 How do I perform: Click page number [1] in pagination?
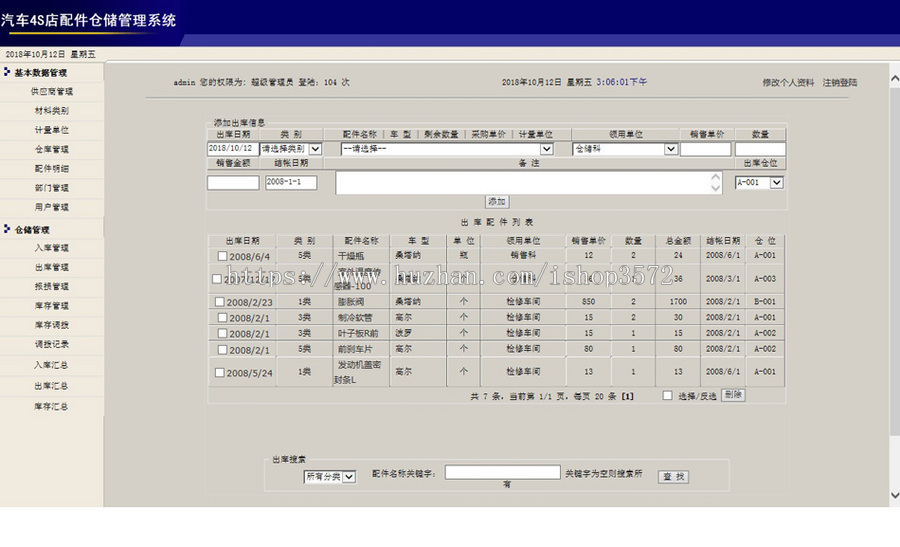628,396
